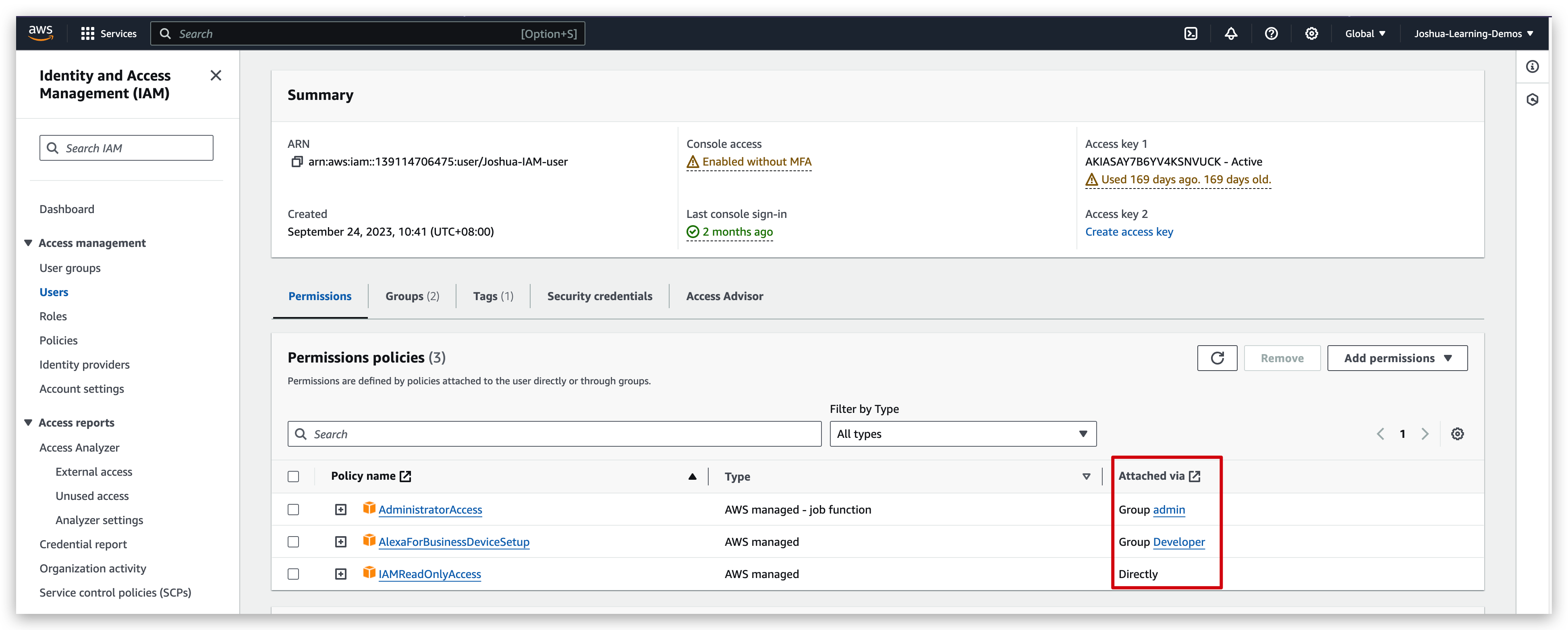Screen dimensions: 1568x630
Task: Open table preferences gear icon
Action: click(1457, 434)
